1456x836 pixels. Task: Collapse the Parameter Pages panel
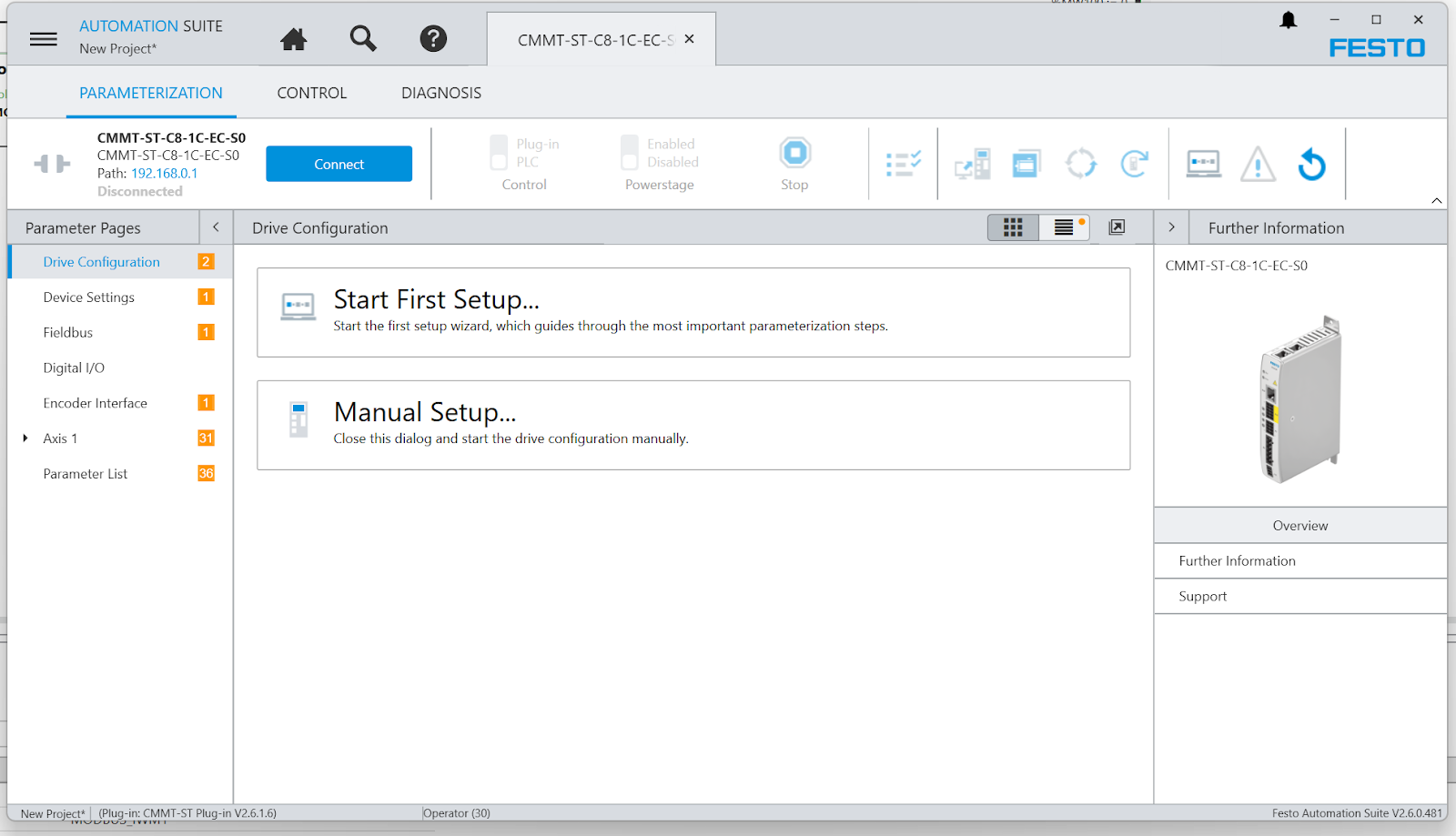[216, 227]
